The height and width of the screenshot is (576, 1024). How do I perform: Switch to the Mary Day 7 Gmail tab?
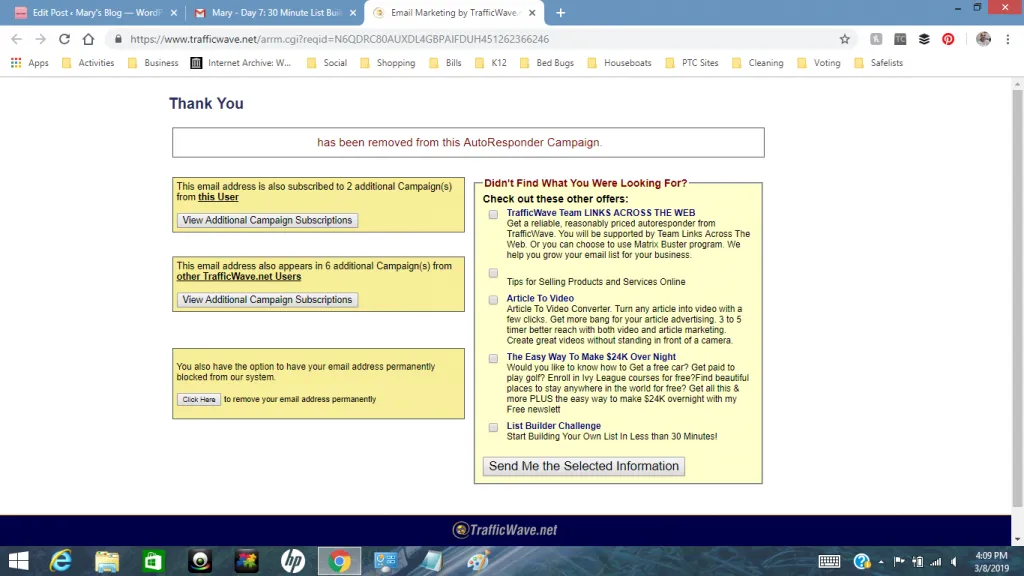(274, 12)
